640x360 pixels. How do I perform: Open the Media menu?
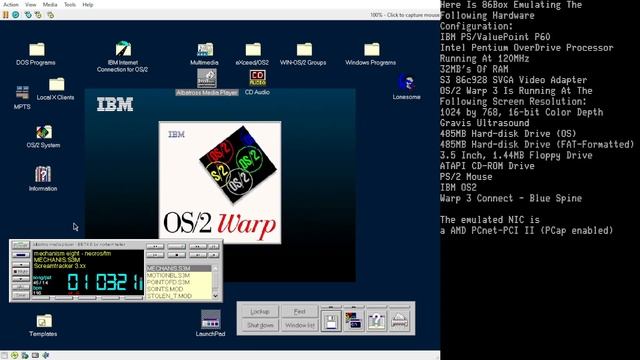50,4
